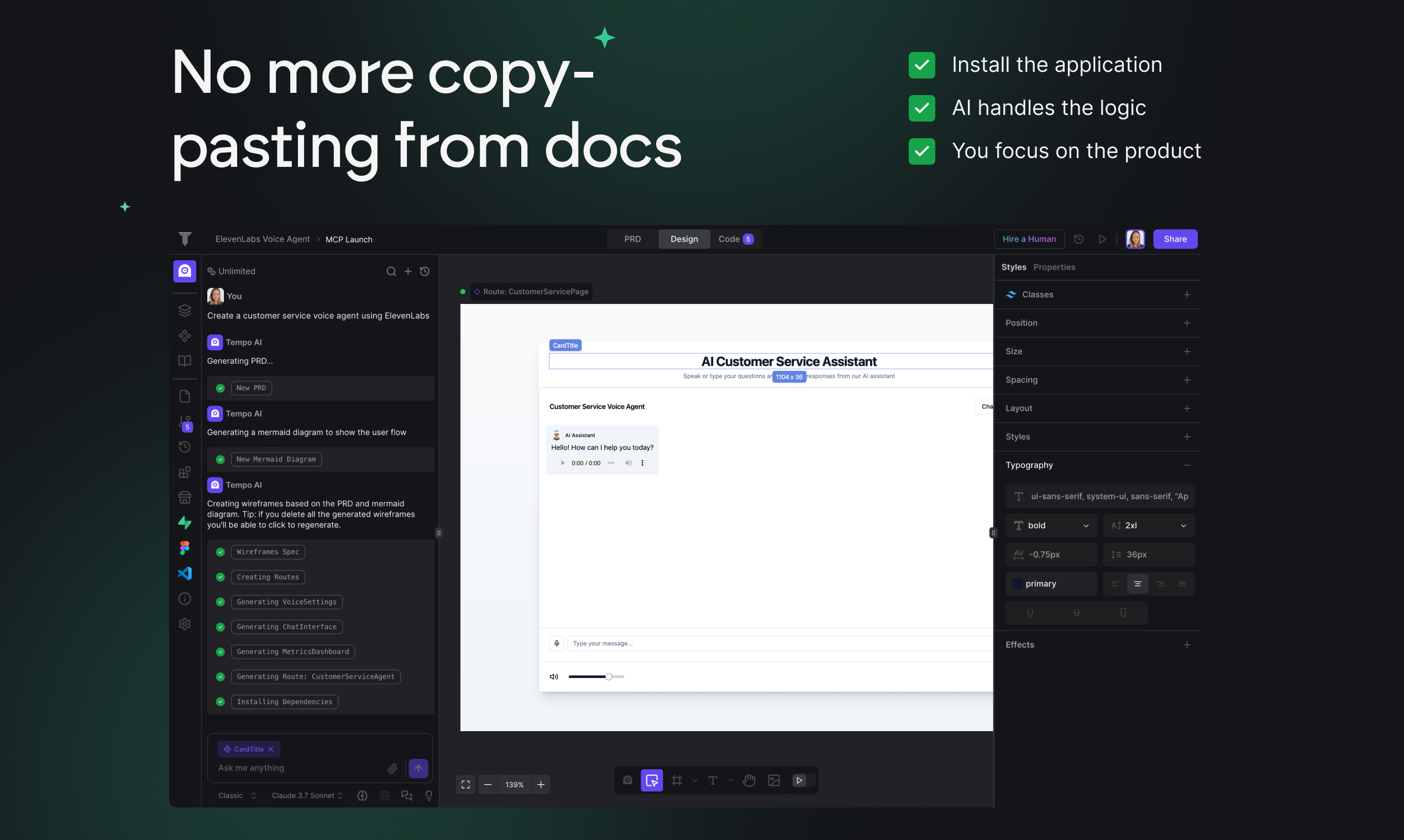Open the 2xl font size dropdown
Viewport: 1404px width, 840px height.
(x=1148, y=526)
